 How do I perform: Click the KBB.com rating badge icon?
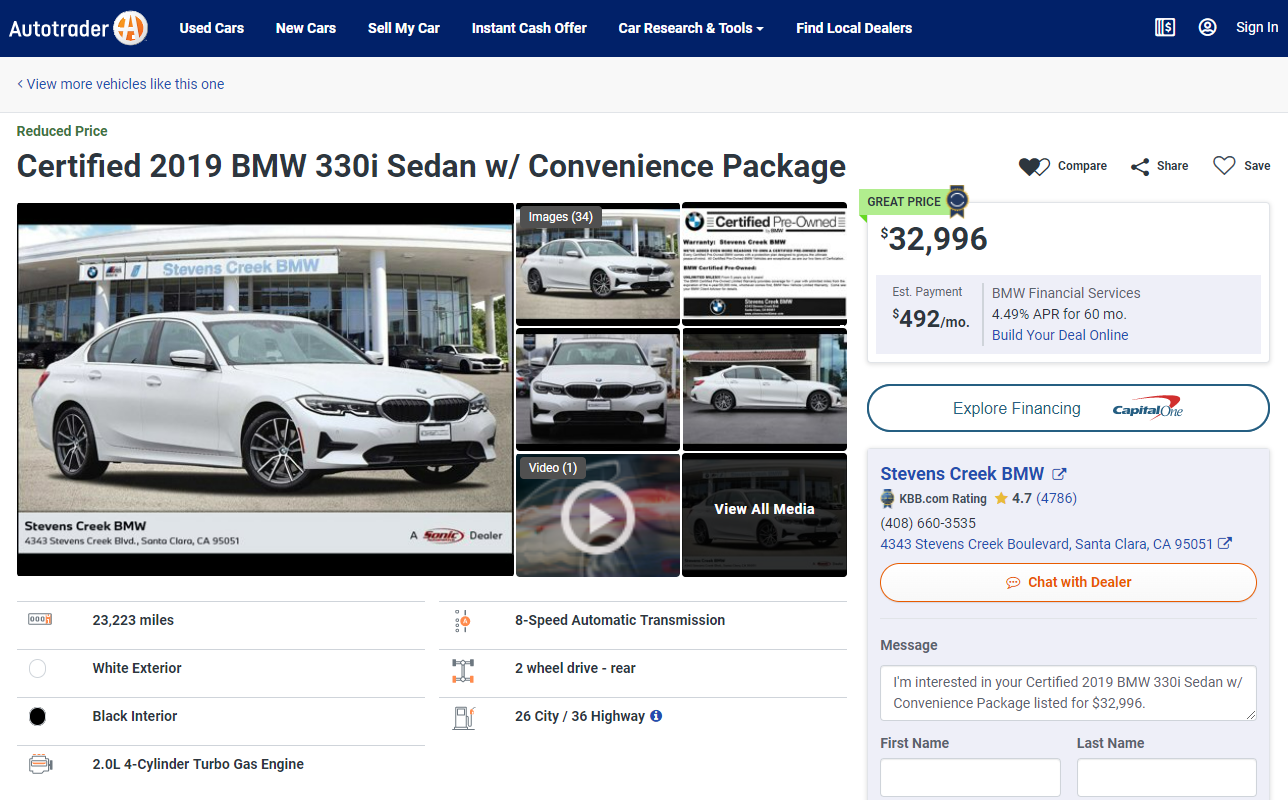coord(887,498)
